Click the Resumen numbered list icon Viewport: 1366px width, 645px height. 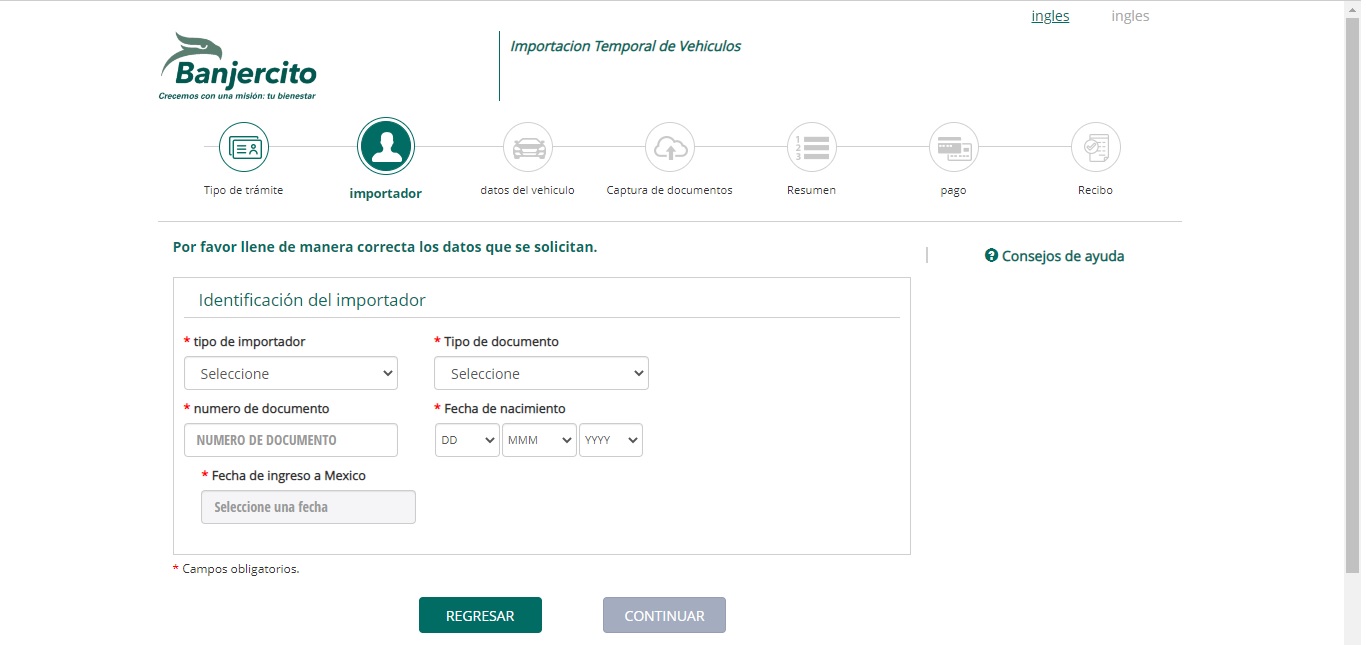[x=811, y=146]
